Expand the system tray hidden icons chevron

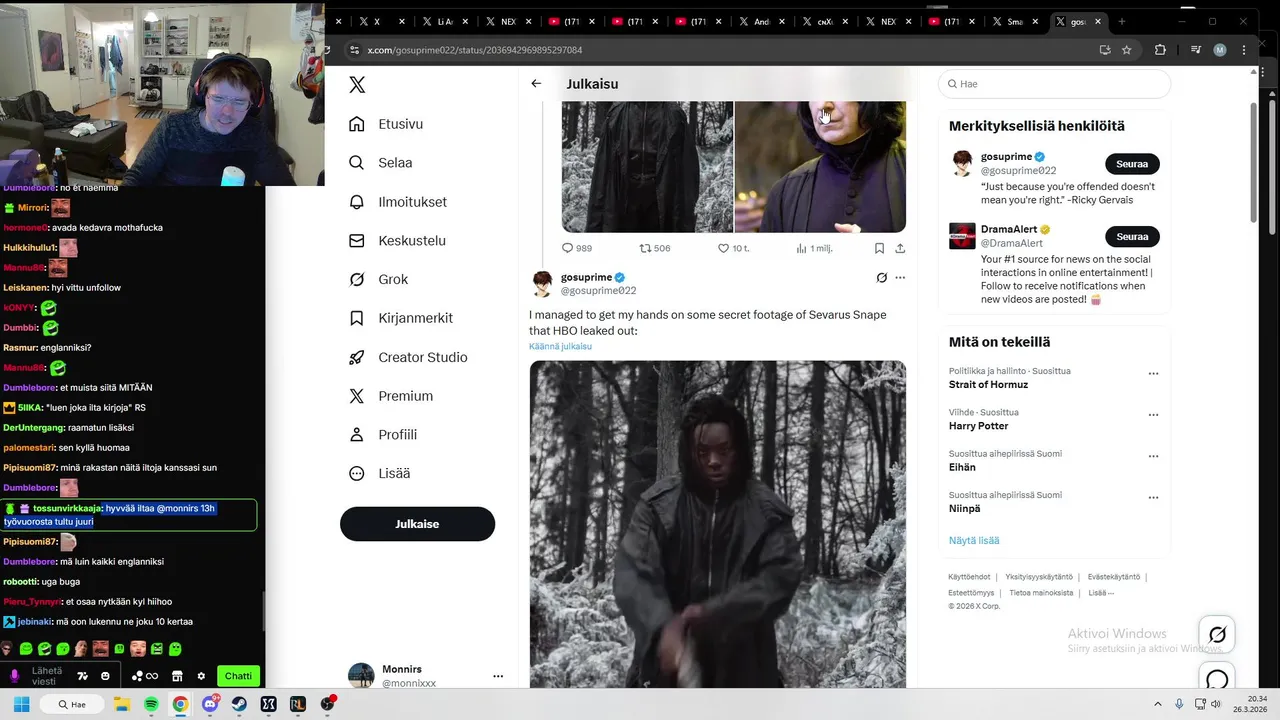(1158, 704)
